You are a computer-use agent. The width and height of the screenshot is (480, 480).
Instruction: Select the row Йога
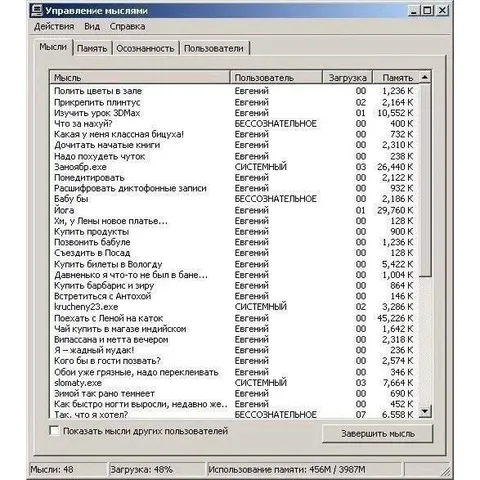[x=233, y=210]
